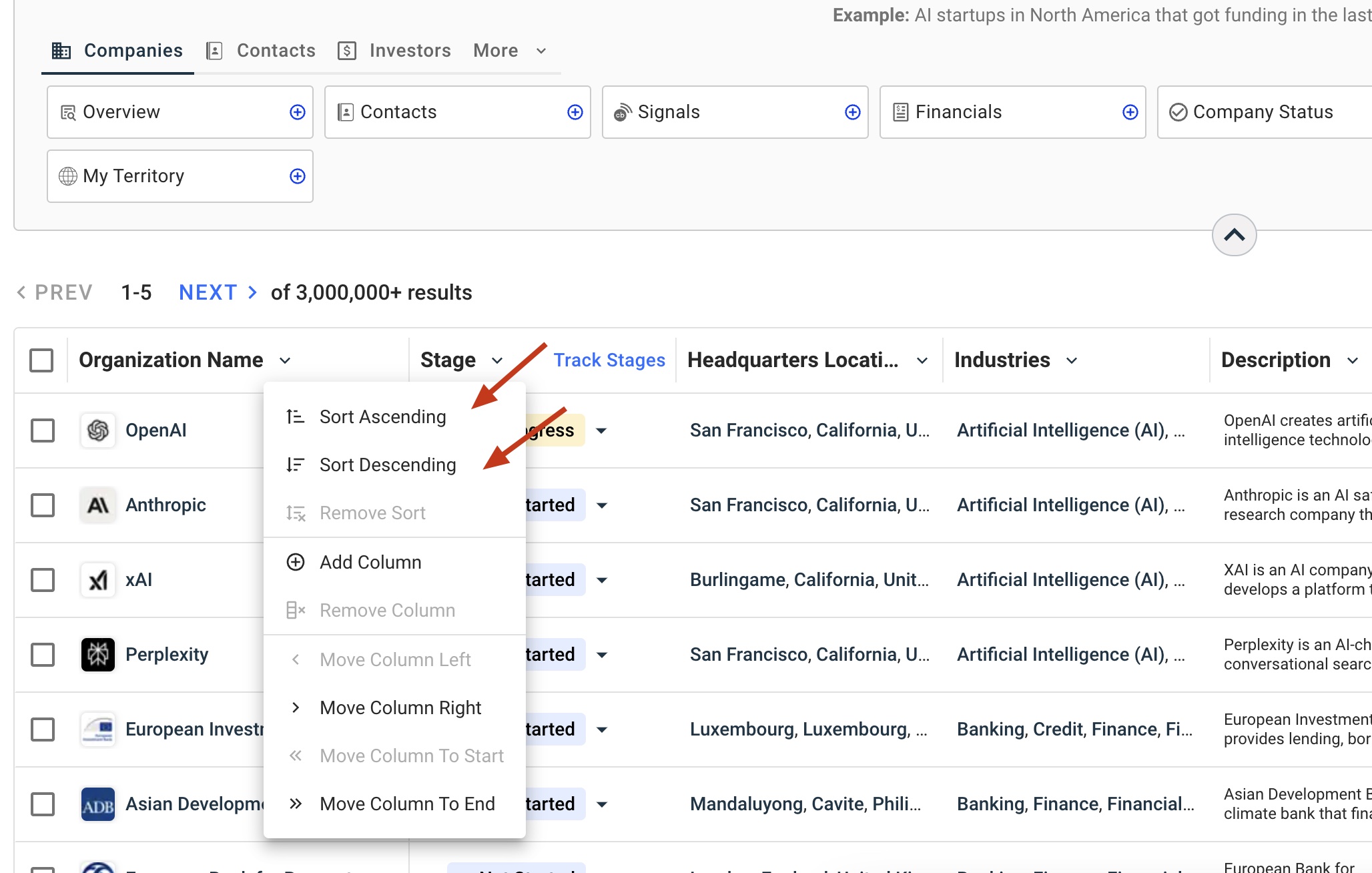The width and height of the screenshot is (1372, 873).
Task: Open the Industries column dropdown
Action: [x=1072, y=360]
